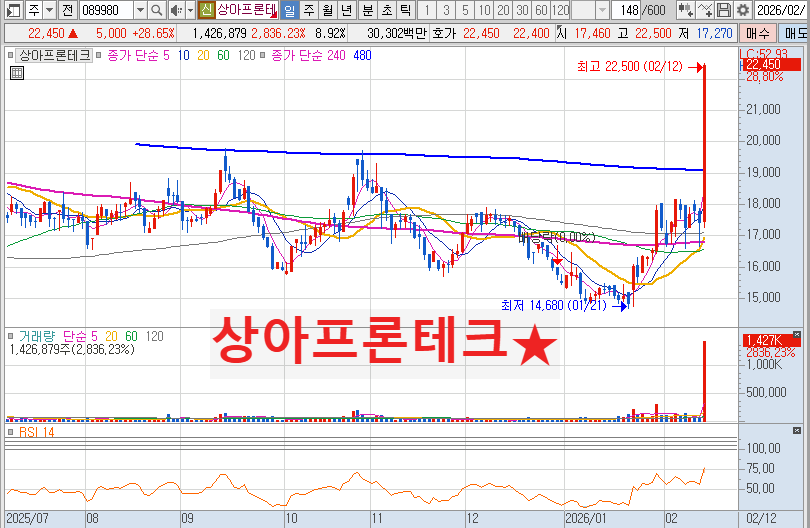Select the 초 second period
Image resolution: width=810 pixels, height=528 pixels.
[386, 10]
